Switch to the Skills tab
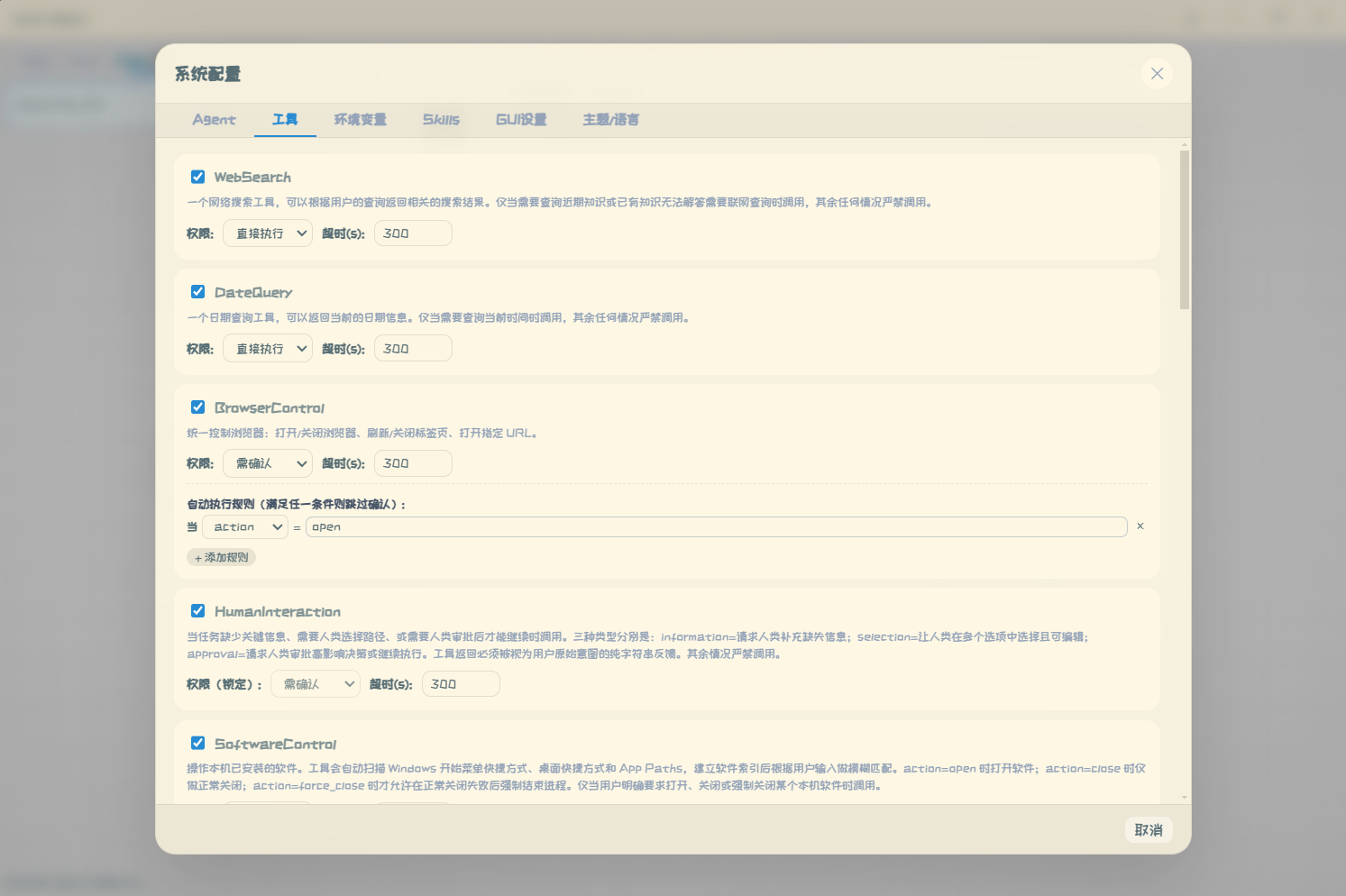Viewport: 1346px width, 896px height. [x=441, y=119]
